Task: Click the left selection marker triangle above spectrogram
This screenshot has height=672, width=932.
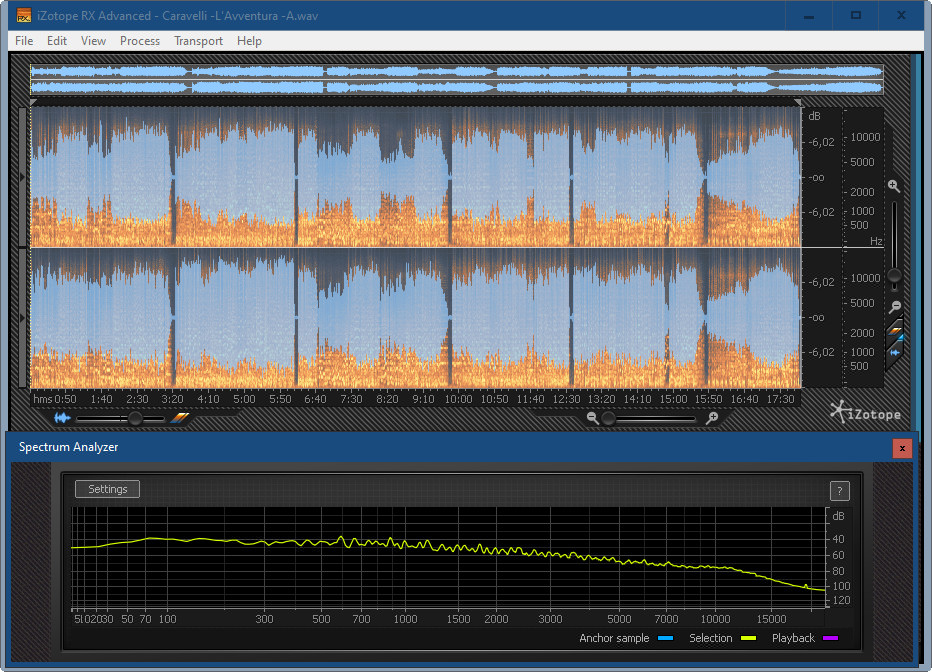Action: coord(35,102)
